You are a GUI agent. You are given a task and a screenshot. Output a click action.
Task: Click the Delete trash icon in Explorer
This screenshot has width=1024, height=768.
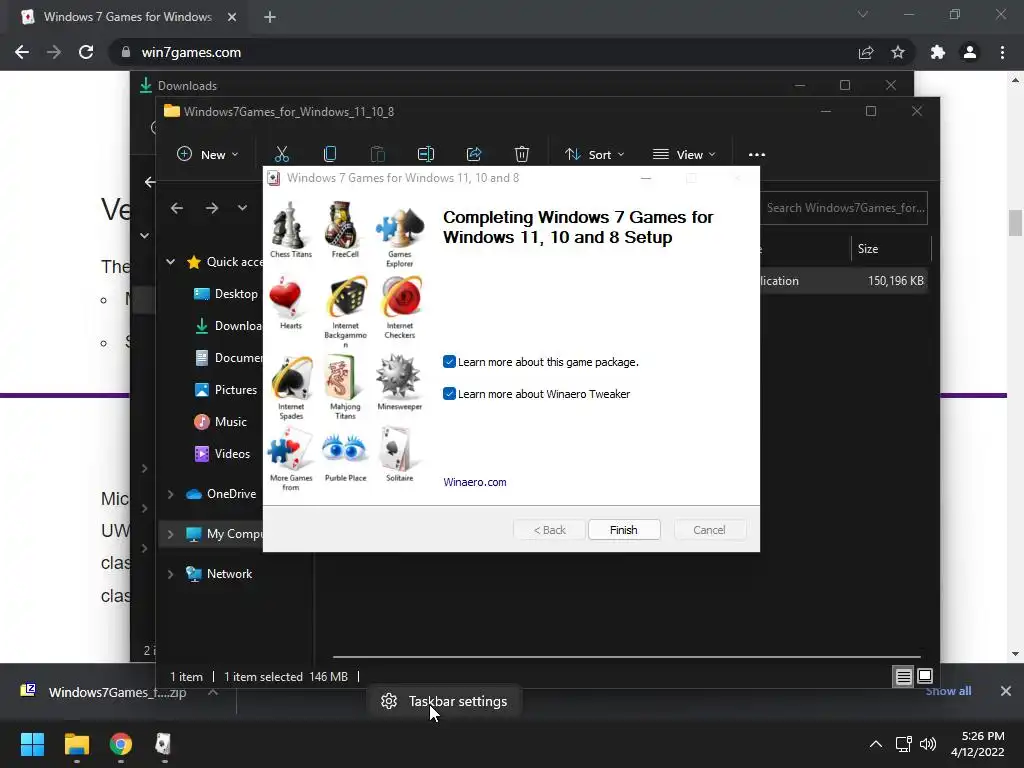(x=521, y=154)
